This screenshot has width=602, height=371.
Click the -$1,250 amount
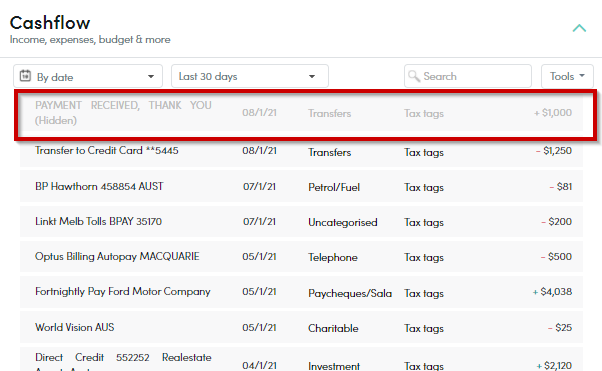pyautogui.click(x=554, y=151)
